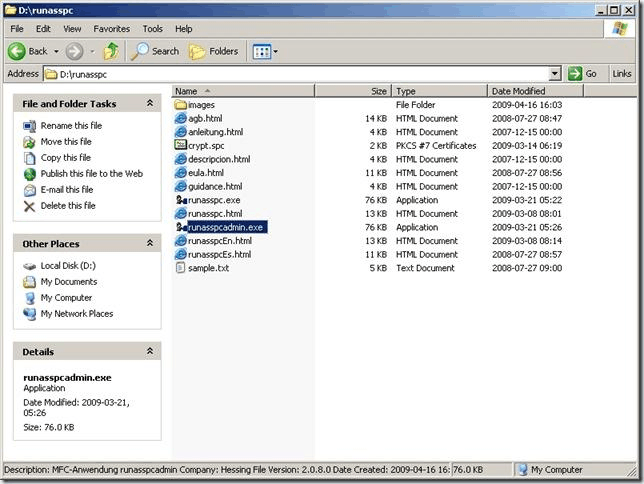Click the Windows flag logo
644x484 pixels.
[x=619, y=29]
